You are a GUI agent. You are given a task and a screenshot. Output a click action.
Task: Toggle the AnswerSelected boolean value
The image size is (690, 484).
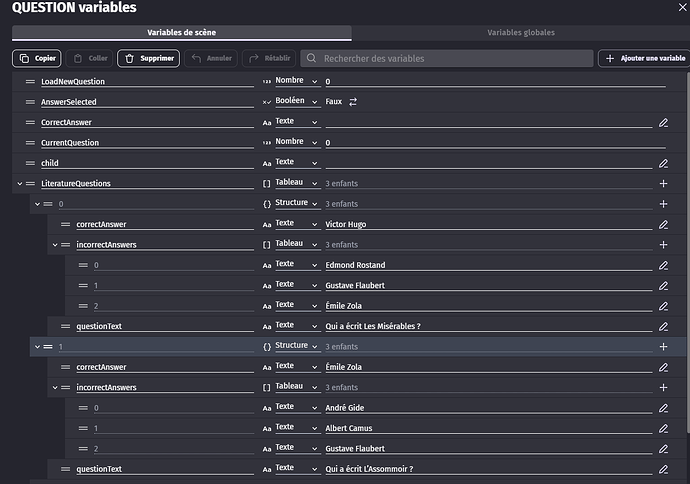(353, 102)
